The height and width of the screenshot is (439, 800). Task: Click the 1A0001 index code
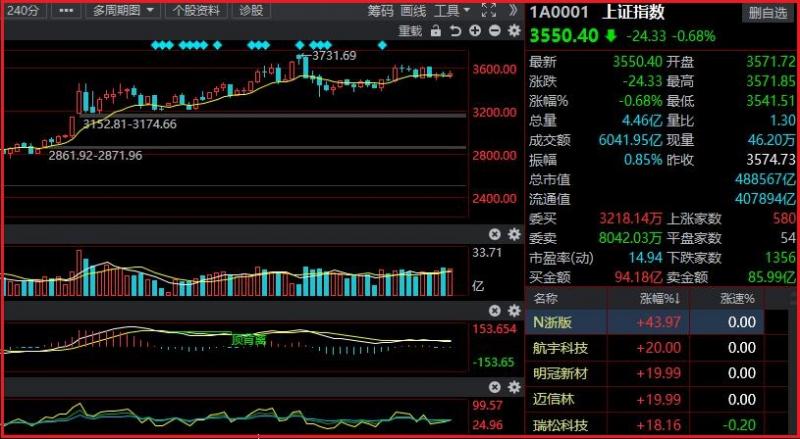tap(559, 12)
